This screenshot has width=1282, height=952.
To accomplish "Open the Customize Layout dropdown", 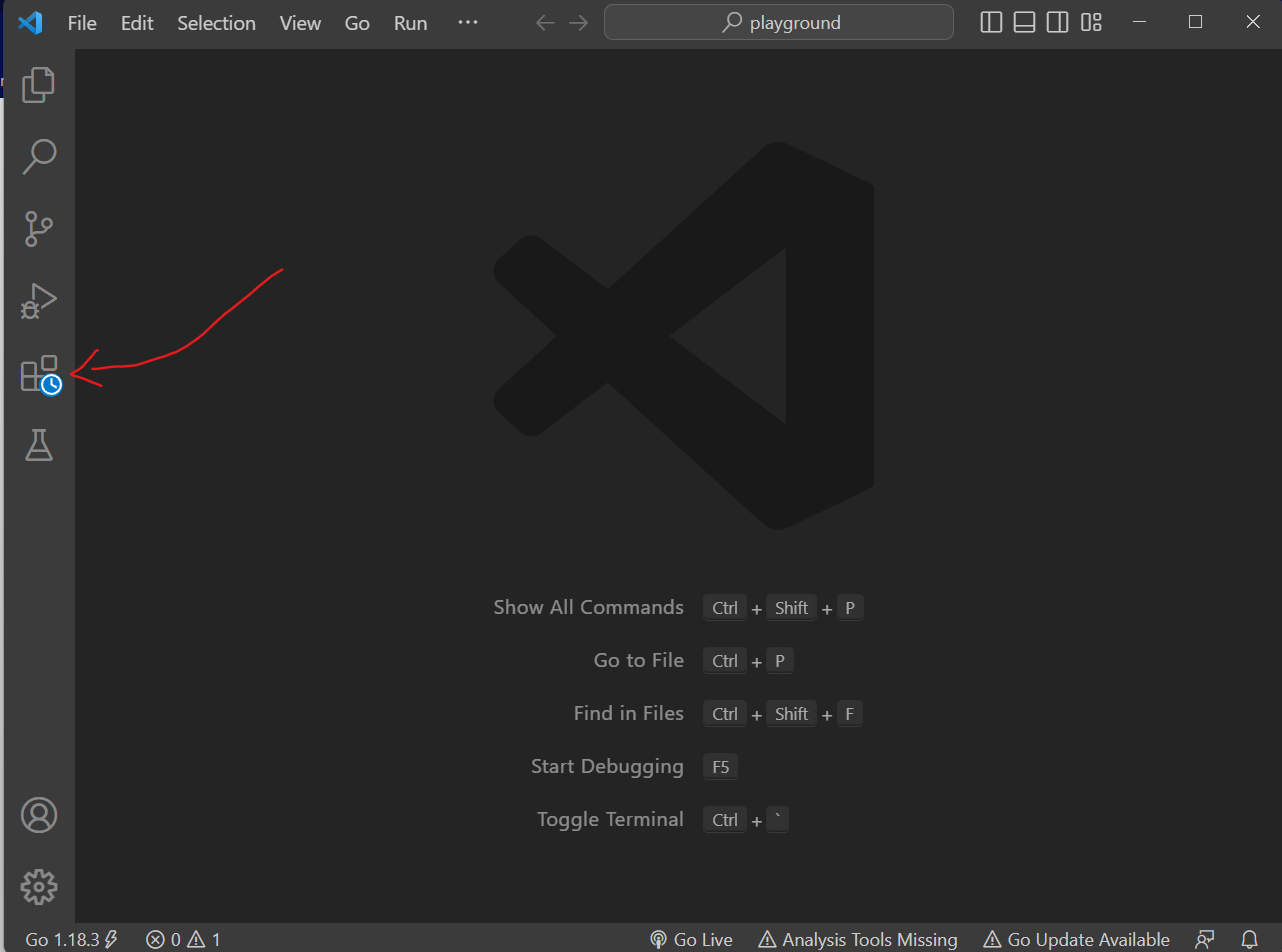I will click(1092, 21).
